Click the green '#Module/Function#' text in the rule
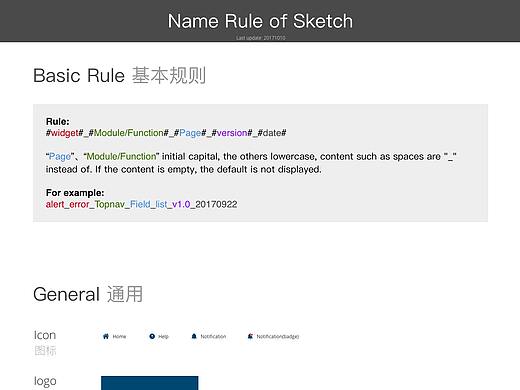 coord(129,133)
